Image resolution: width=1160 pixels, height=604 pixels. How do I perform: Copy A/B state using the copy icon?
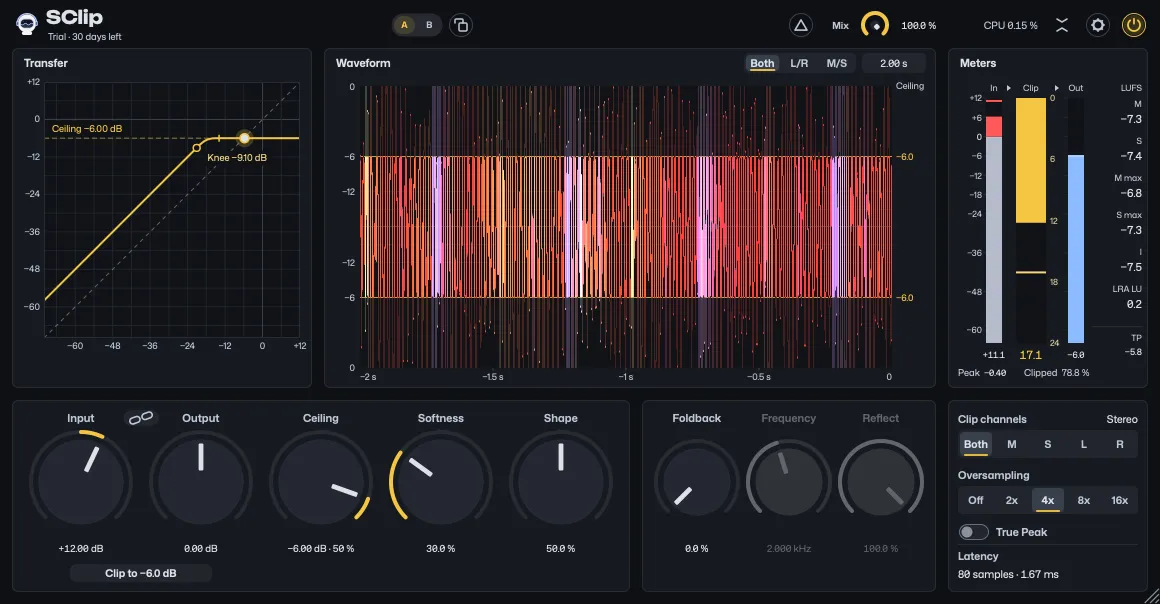pos(461,25)
